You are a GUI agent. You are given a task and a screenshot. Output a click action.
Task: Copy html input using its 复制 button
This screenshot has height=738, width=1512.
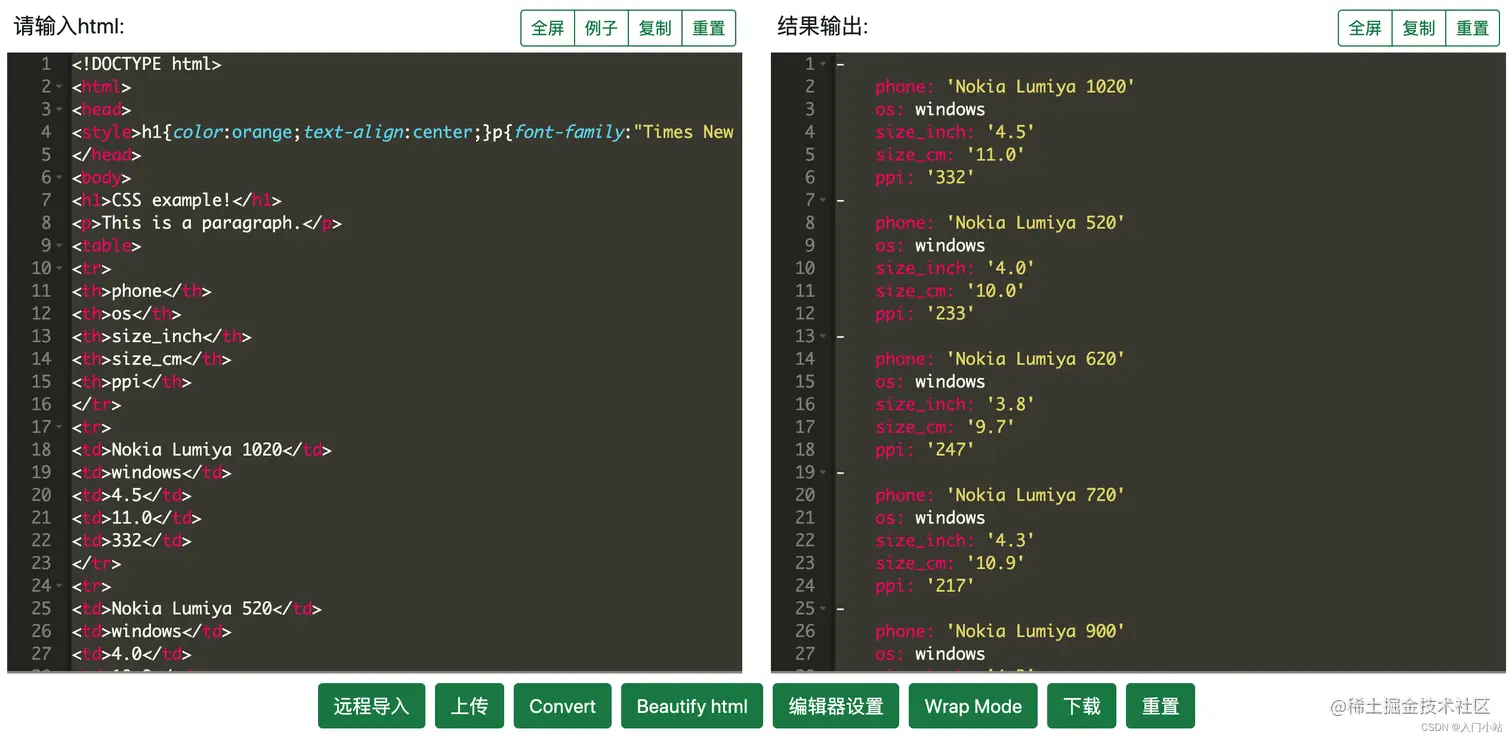tap(655, 28)
